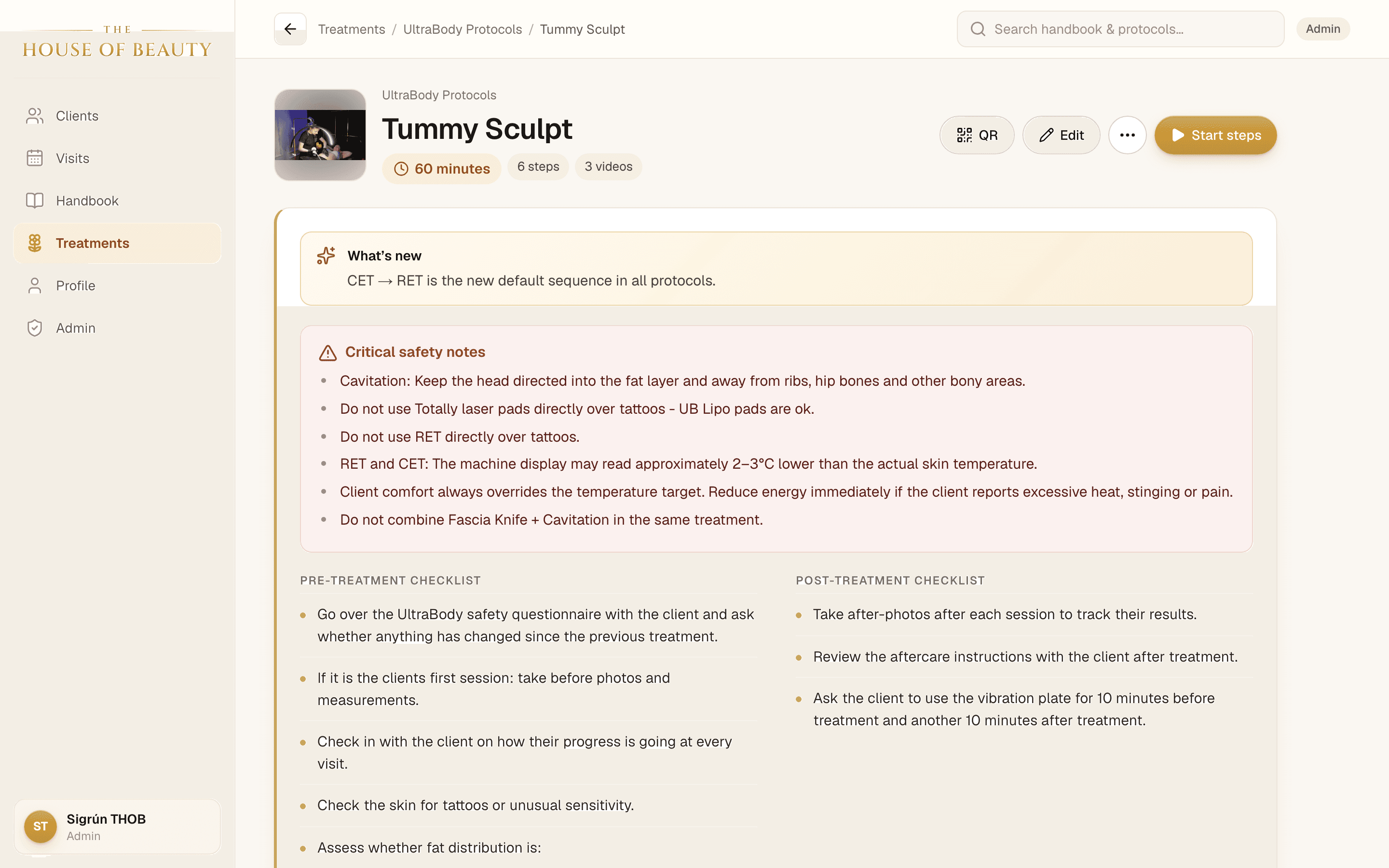This screenshot has height=868, width=1389.
Task: Go to UltraBody Protocols breadcrumb
Action: 463,29
